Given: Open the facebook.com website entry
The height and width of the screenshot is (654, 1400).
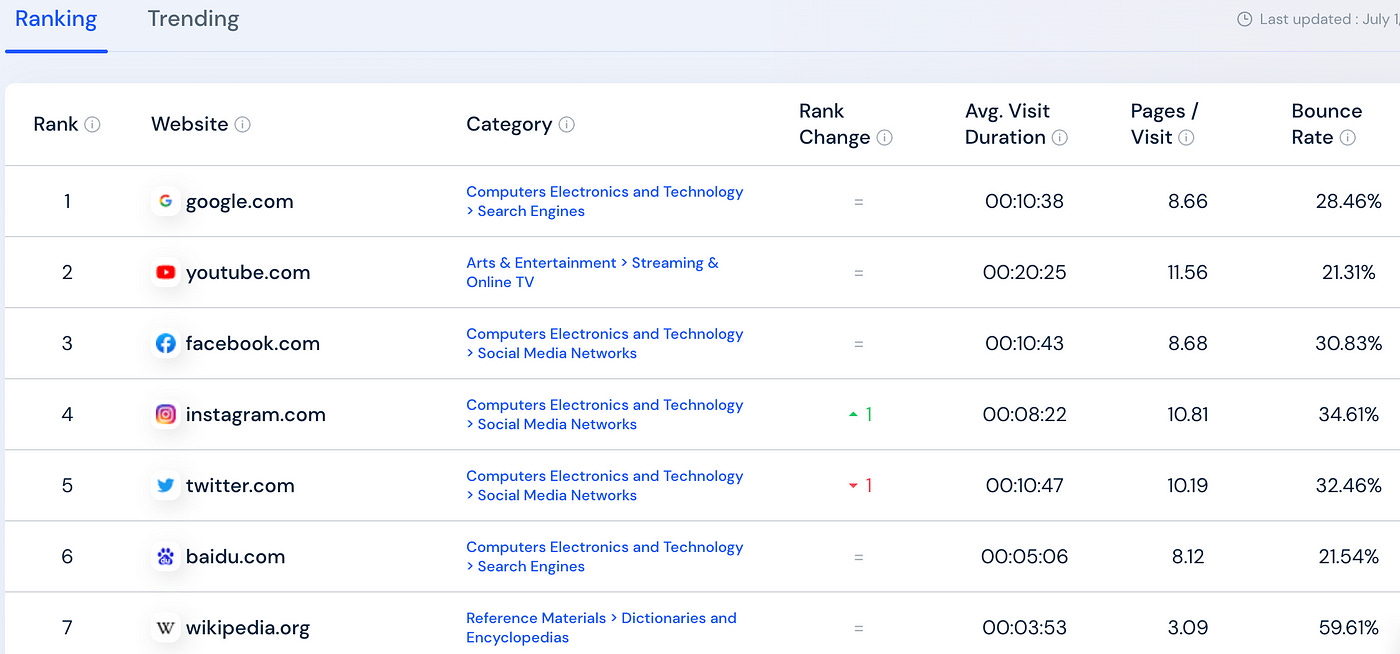Looking at the screenshot, I should tap(253, 343).
